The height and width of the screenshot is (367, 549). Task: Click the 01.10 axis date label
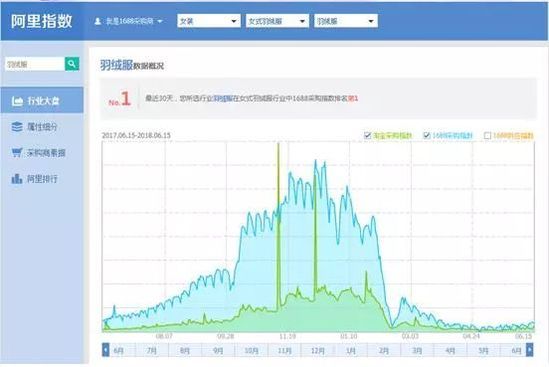point(349,336)
